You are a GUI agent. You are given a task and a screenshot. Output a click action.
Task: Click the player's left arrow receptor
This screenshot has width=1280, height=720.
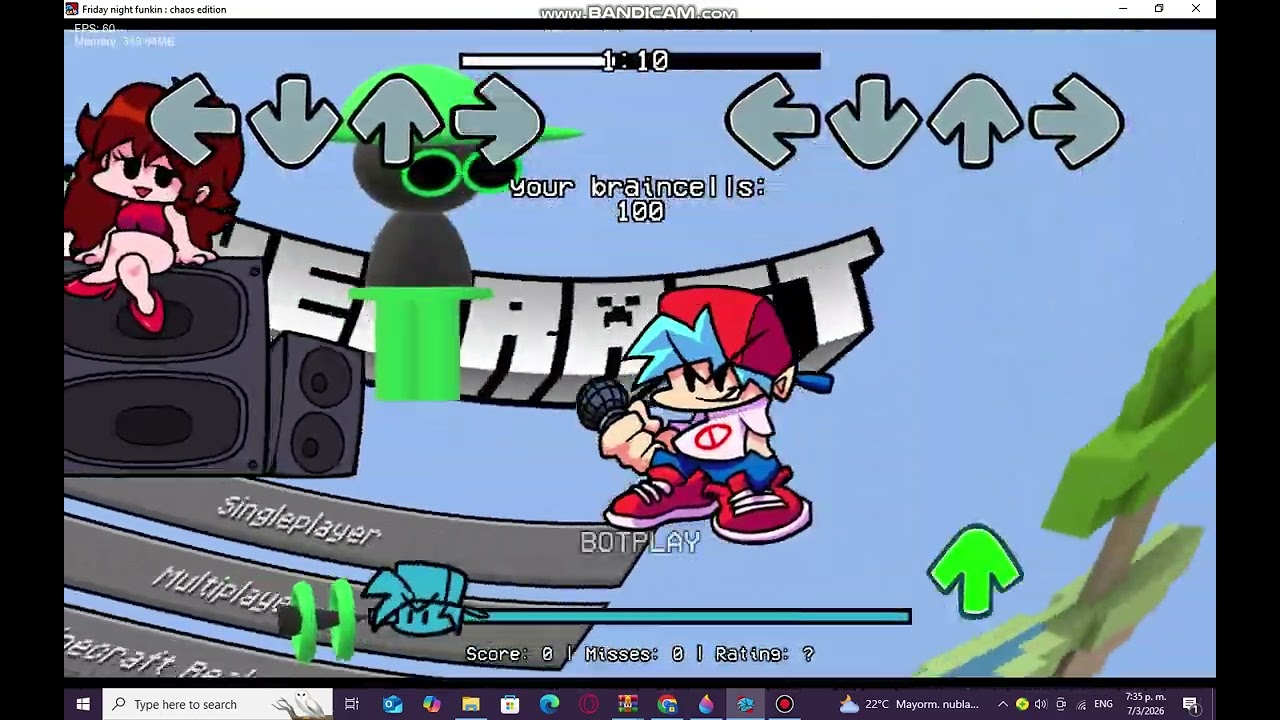click(771, 122)
